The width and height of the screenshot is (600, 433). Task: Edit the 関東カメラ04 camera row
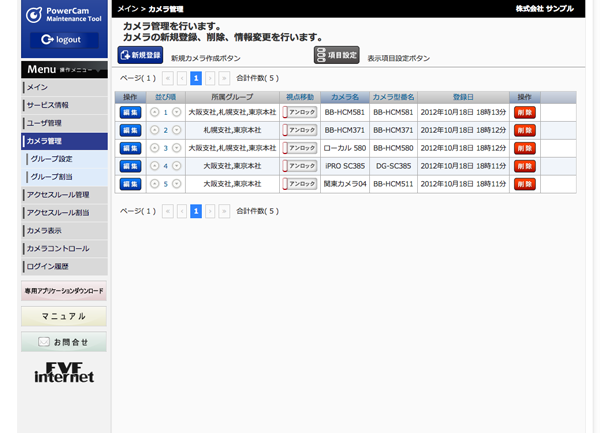pyautogui.click(x=130, y=185)
